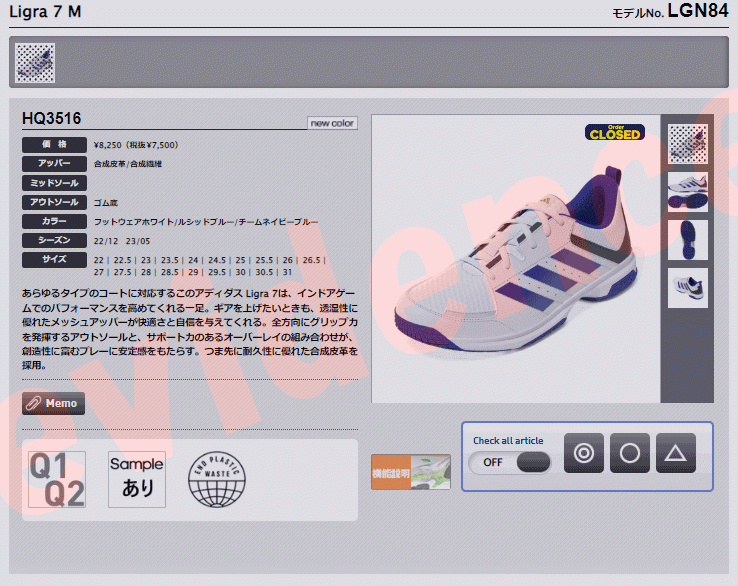Viewport: 738px width, 586px height.
Task: Click the main Ligra 7 shoe image
Action: click(x=516, y=259)
